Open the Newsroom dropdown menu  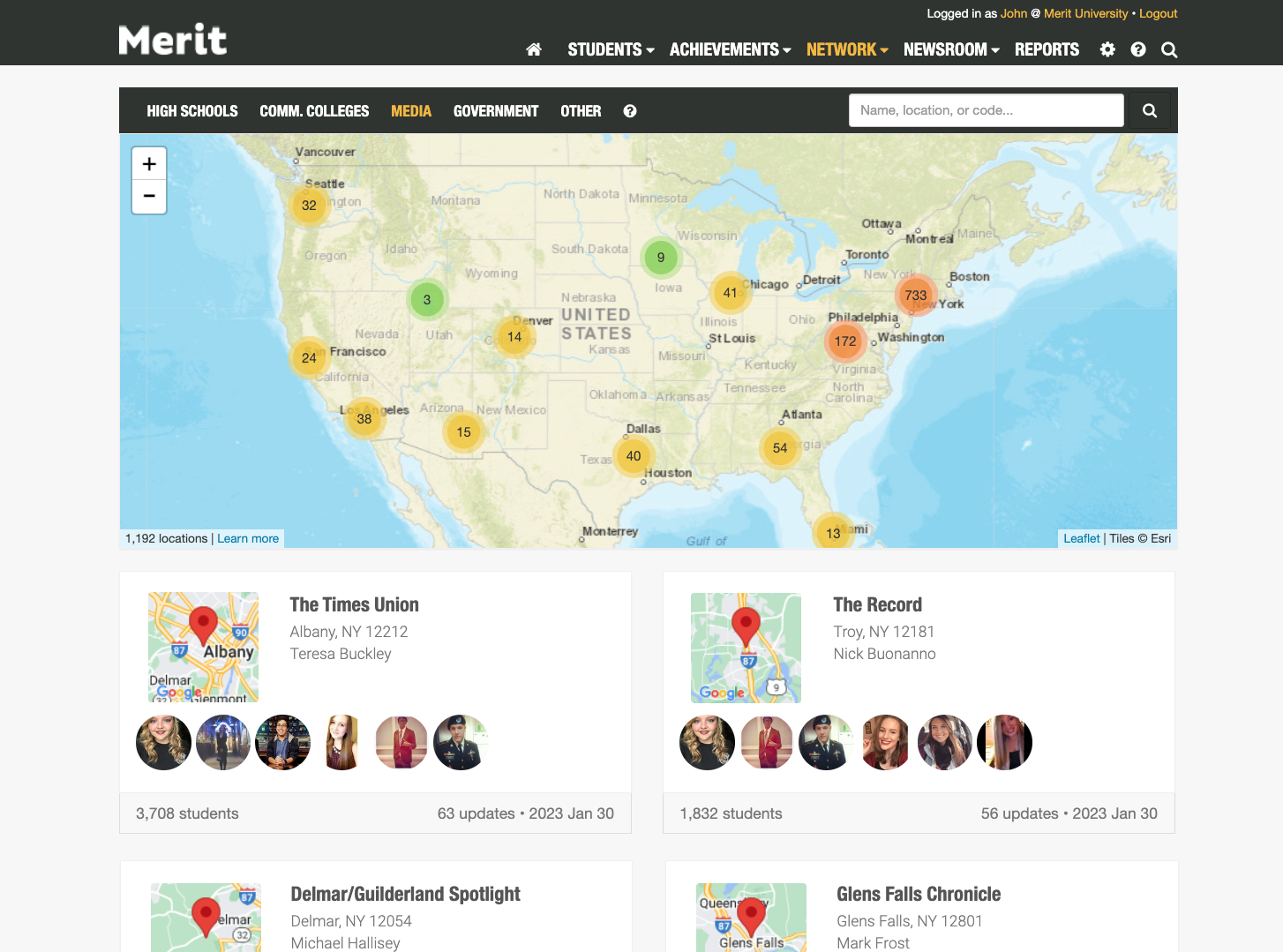tap(951, 49)
